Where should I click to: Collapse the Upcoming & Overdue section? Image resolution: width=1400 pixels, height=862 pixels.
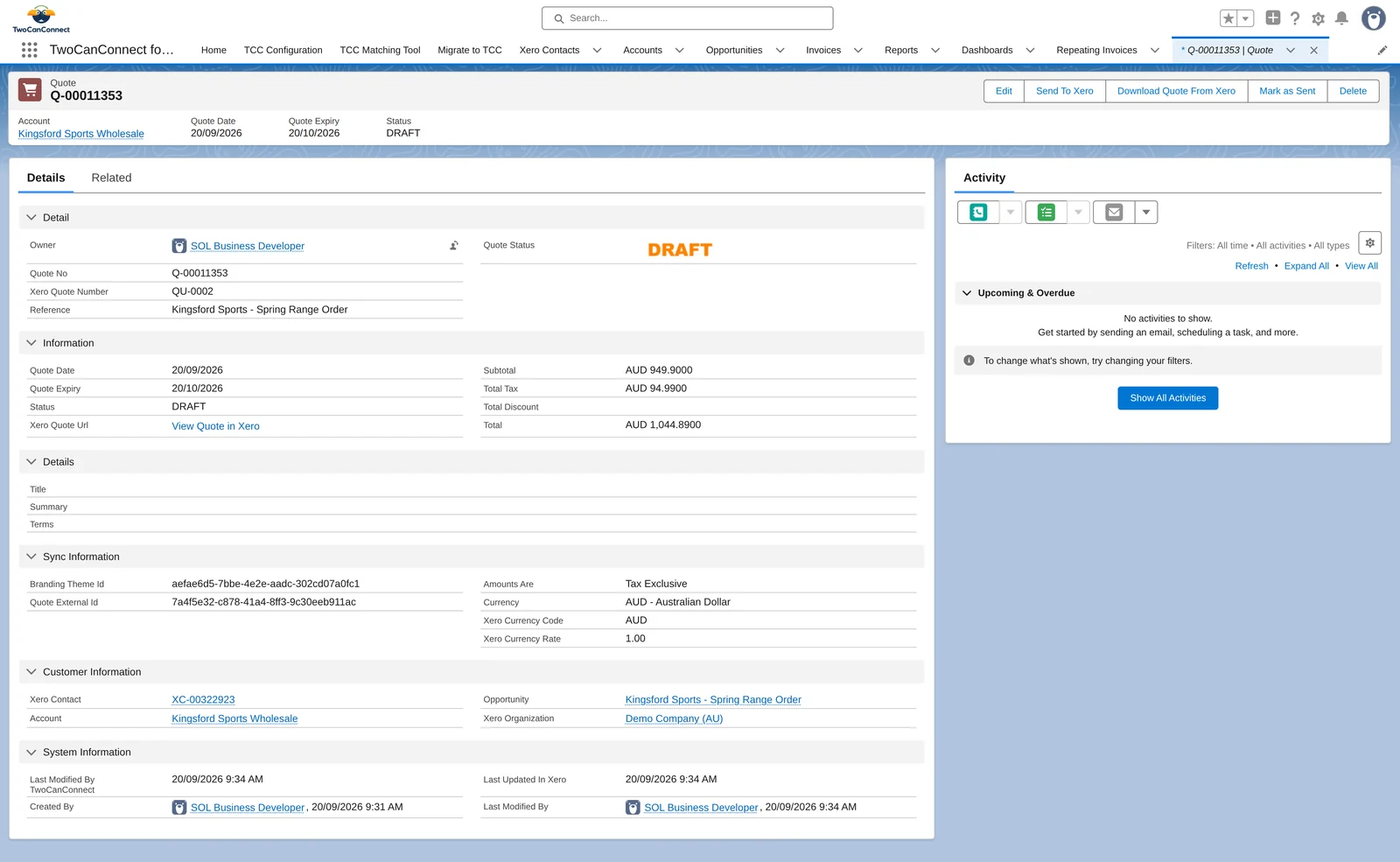(967, 293)
